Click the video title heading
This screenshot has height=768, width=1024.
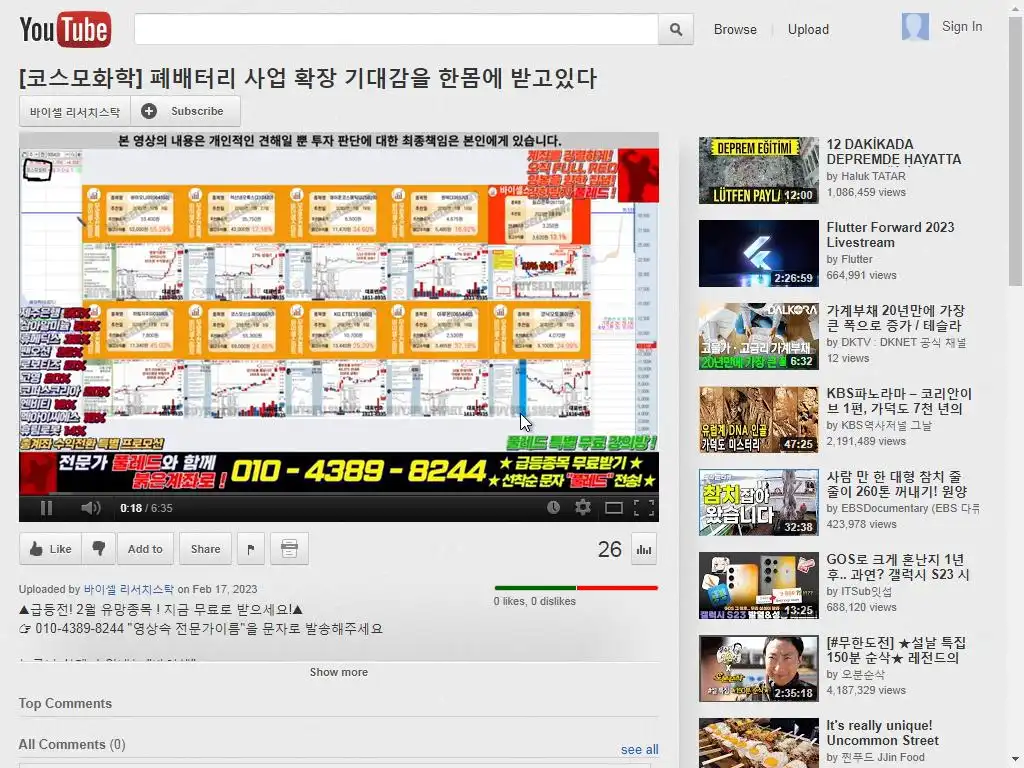(308, 78)
